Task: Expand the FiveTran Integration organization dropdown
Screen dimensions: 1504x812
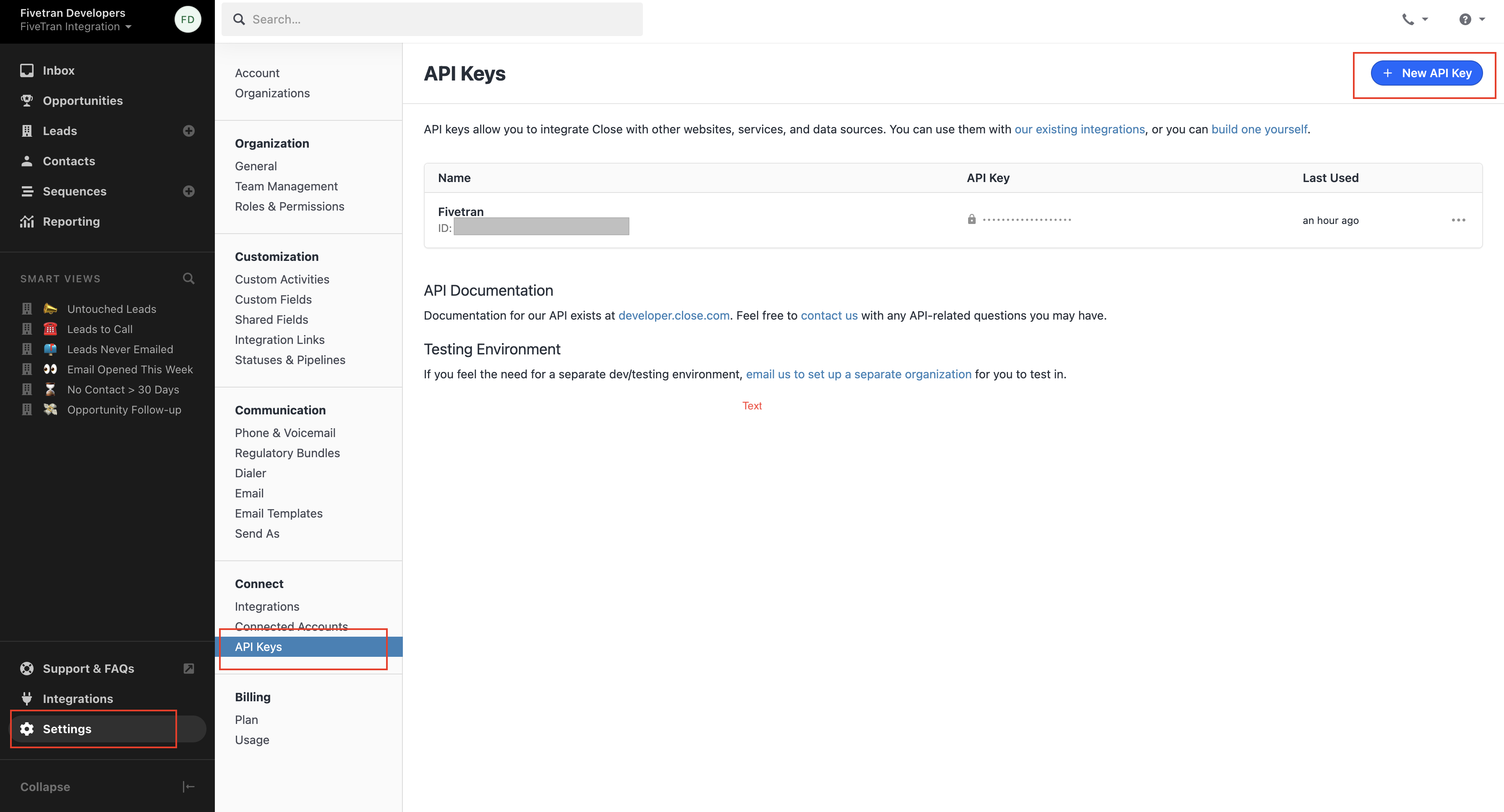Action: [76, 27]
